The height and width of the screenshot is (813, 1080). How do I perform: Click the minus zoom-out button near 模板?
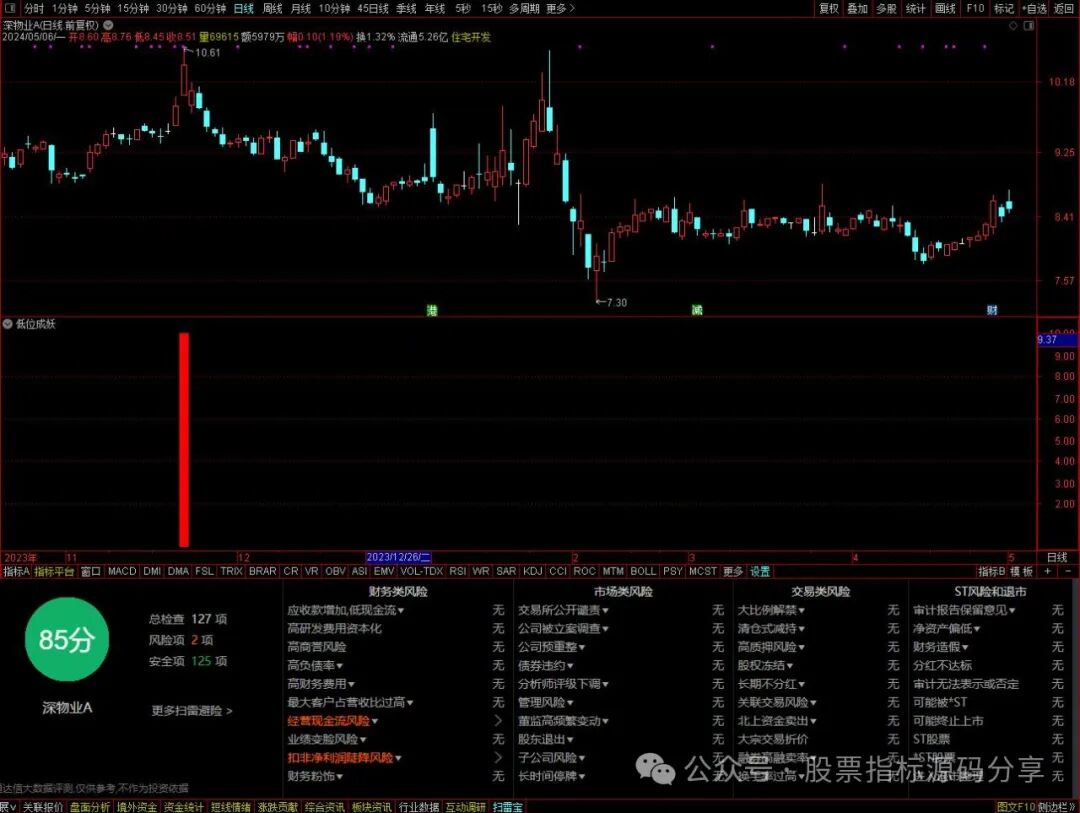[1068, 571]
